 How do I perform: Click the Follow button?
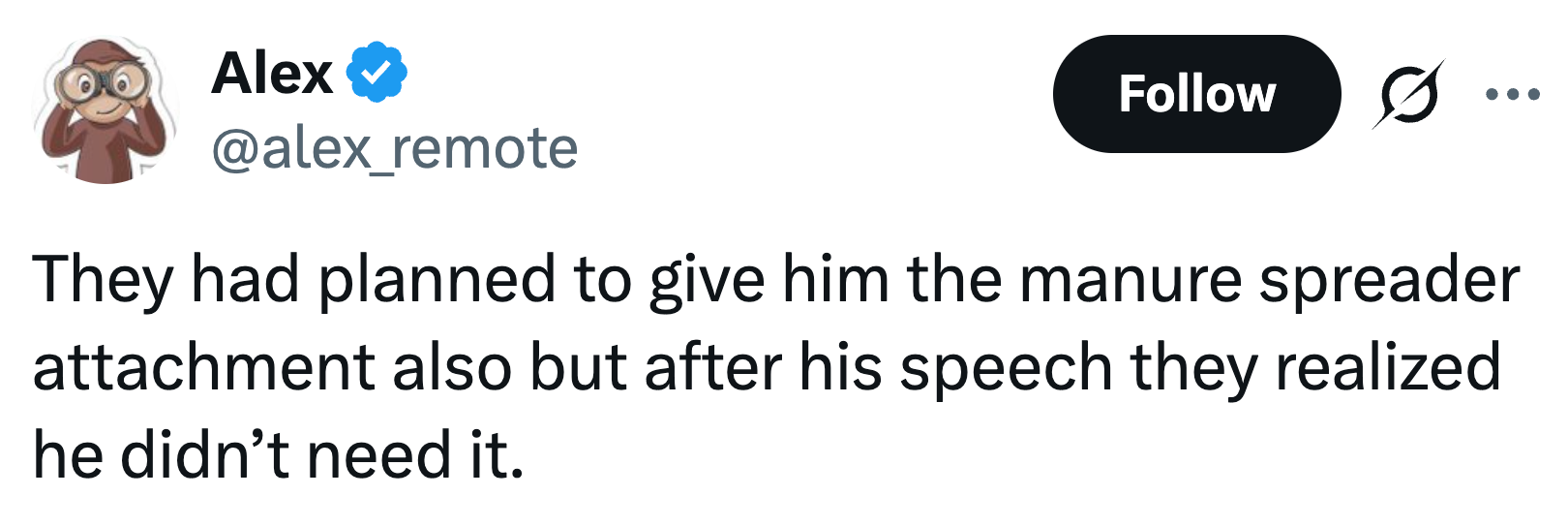pyautogui.click(x=1196, y=94)
